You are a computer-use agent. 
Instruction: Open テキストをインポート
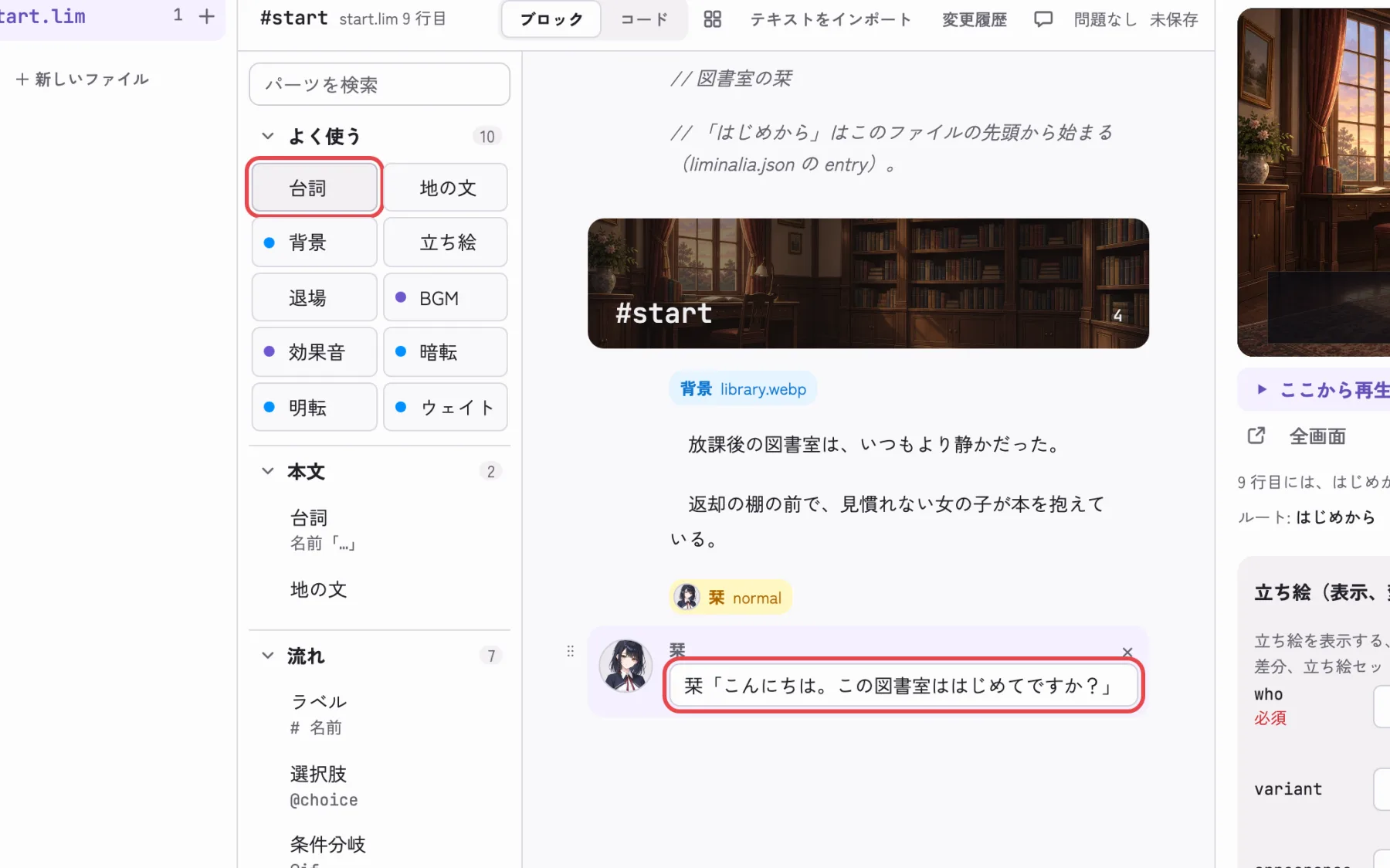(x=831, y=19)
